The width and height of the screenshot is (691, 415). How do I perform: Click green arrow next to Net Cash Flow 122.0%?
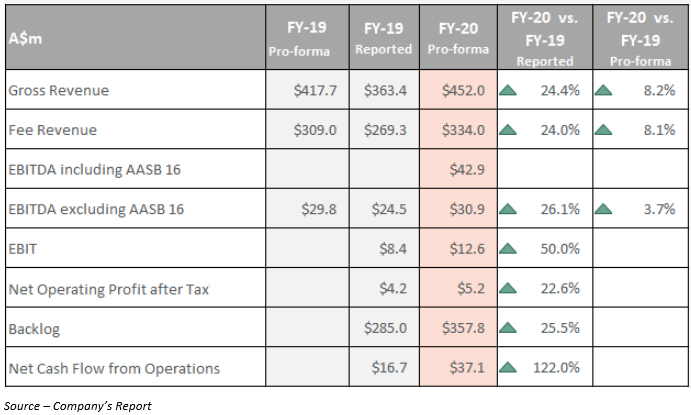(x=508, y=369)
